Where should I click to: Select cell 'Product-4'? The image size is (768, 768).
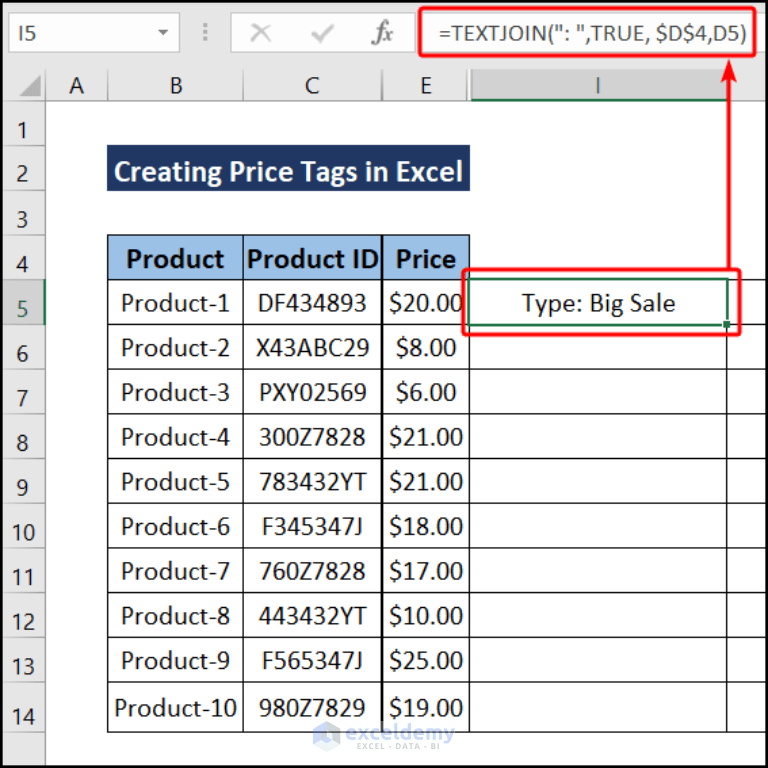(175, 436)
